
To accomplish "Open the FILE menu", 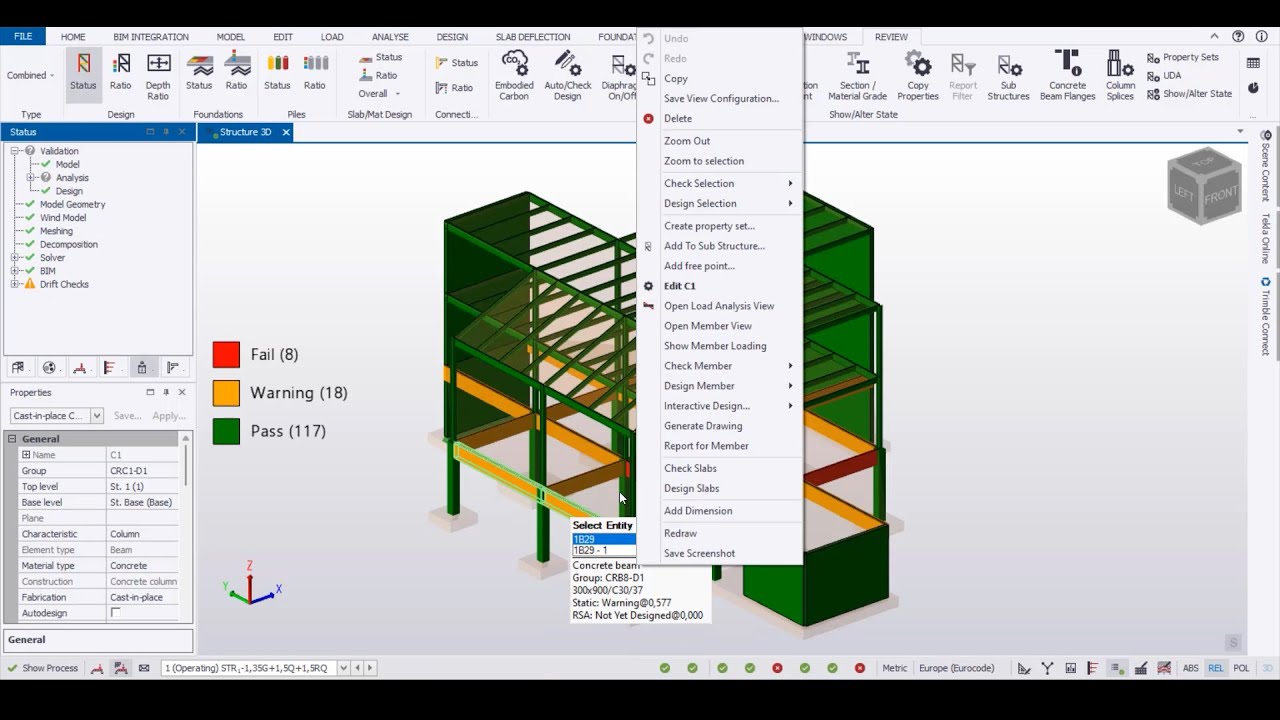I will pyautogui.click(x=23, y=37).
